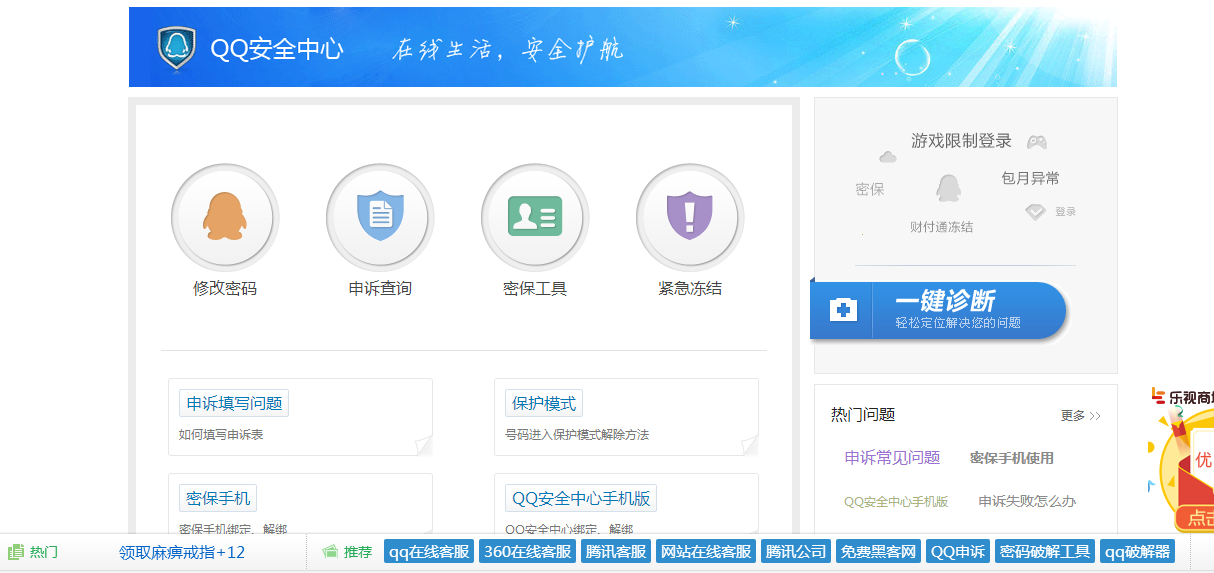Click the 热门问题 section heading

tap(863, 415)
